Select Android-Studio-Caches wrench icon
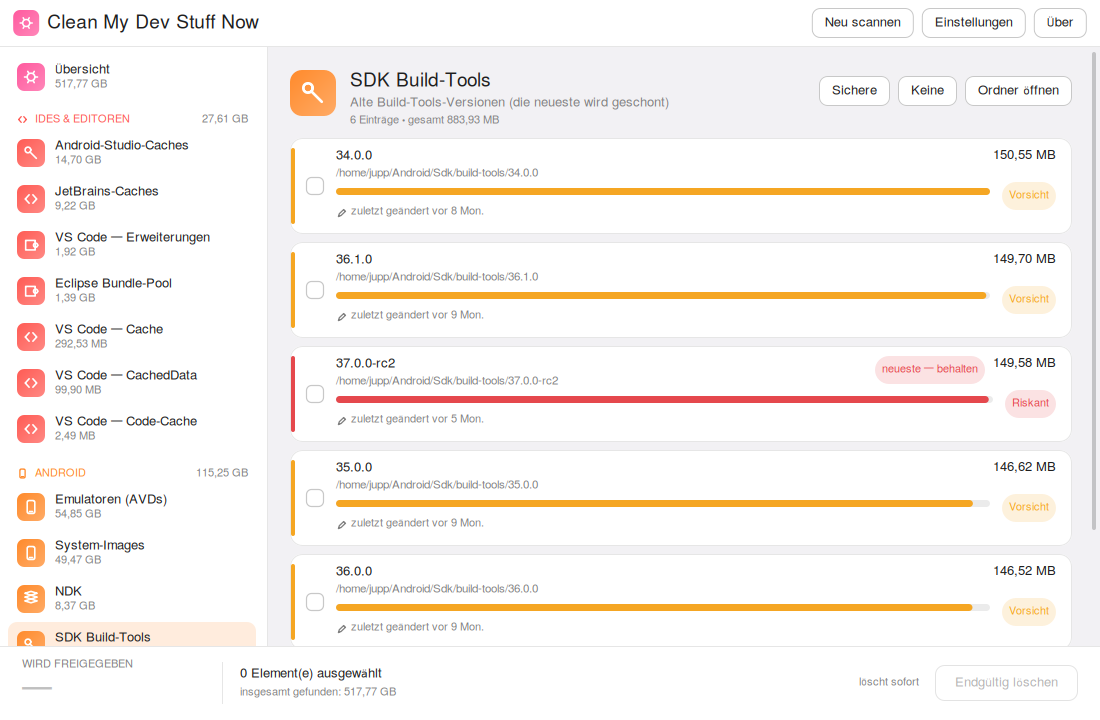This screenshot has width=1100, height=720. pos(31,152)
